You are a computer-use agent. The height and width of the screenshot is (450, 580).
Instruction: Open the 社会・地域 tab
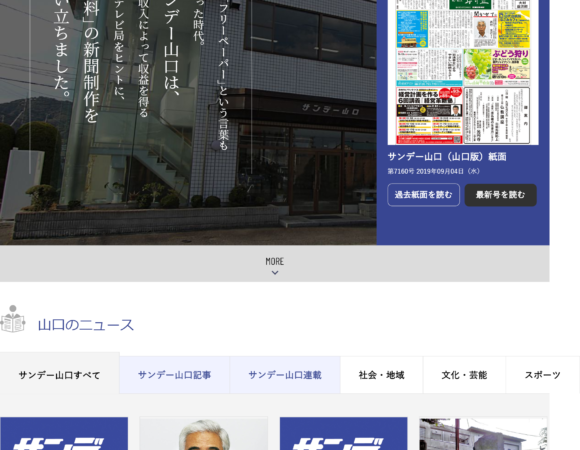[x=381, y=375]
